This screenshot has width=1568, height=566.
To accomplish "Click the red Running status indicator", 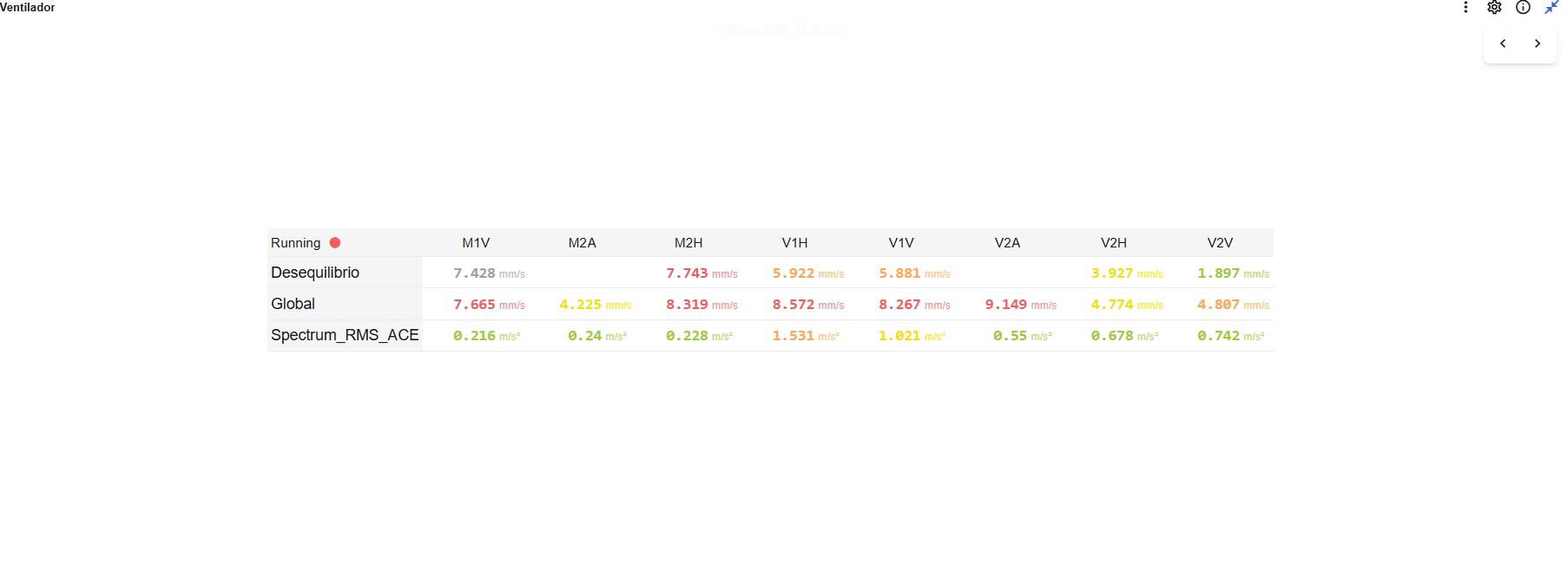I will click(x=335, y=243).
